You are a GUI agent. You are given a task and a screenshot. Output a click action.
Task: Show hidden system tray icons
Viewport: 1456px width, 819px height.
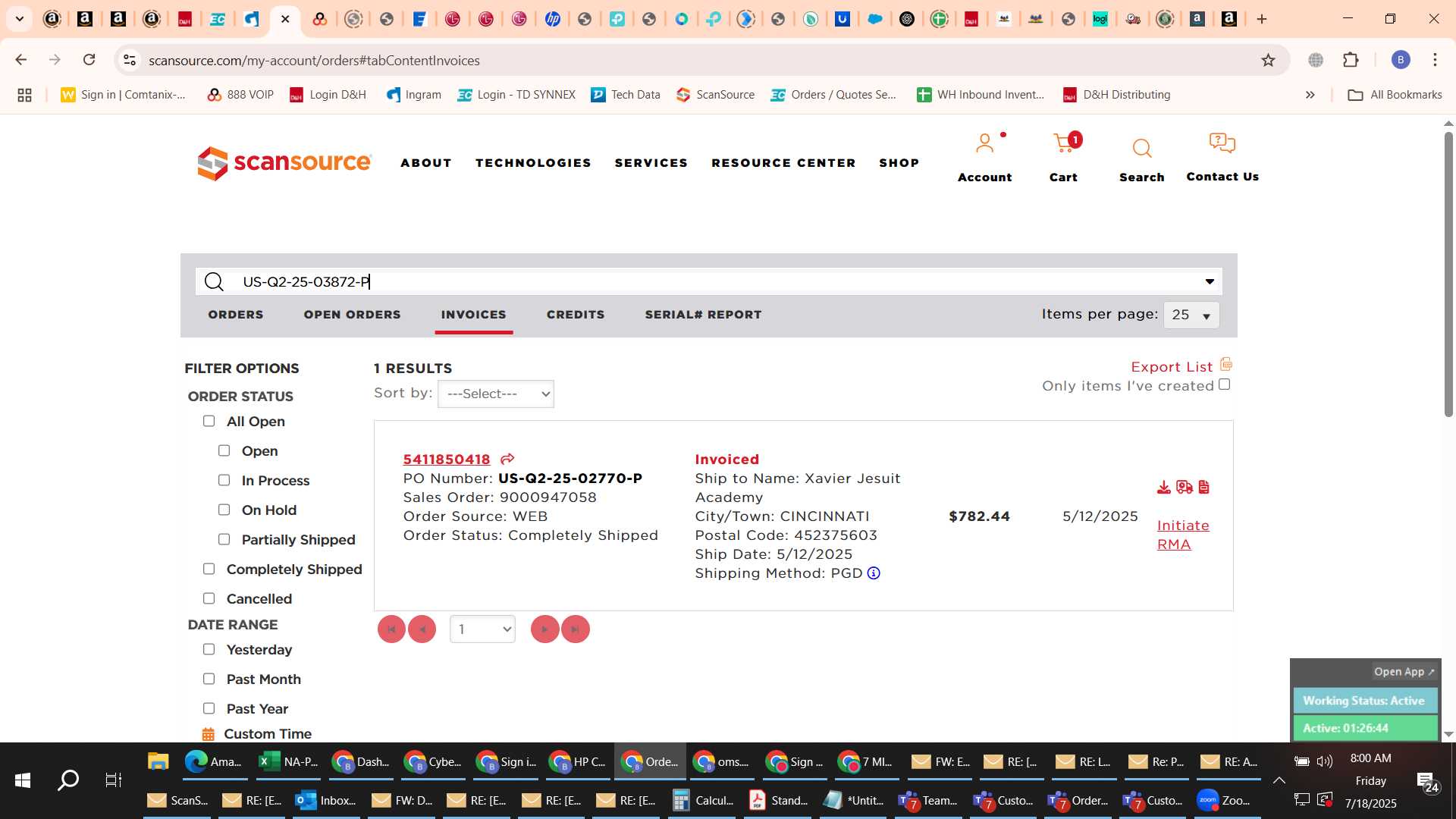tap(1279, 780)
